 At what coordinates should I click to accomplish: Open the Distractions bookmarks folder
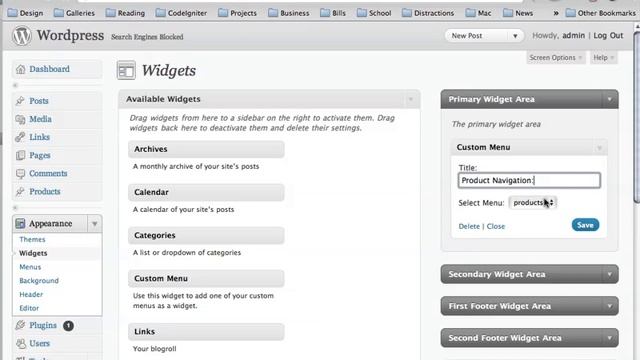(x=428, y=13)
